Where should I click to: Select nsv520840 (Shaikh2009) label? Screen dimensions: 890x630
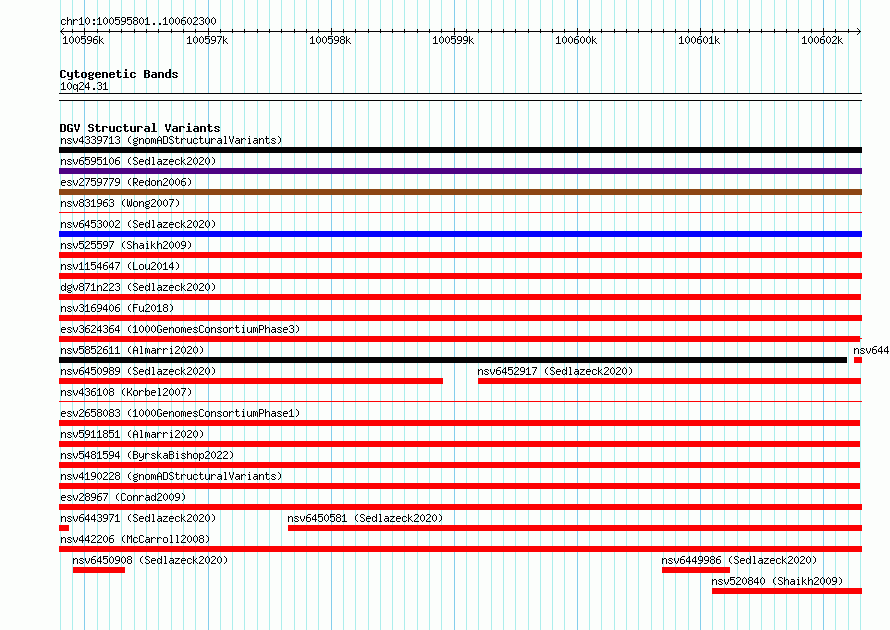coord(777,581)
